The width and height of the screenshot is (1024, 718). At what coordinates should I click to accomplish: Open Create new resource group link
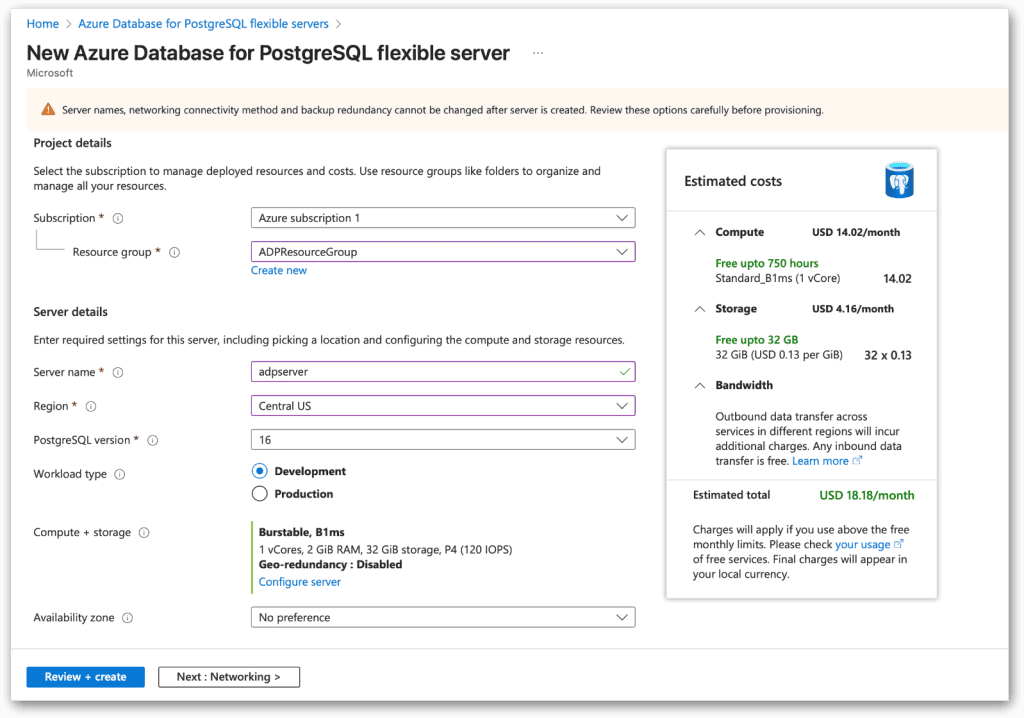point(278,269)
